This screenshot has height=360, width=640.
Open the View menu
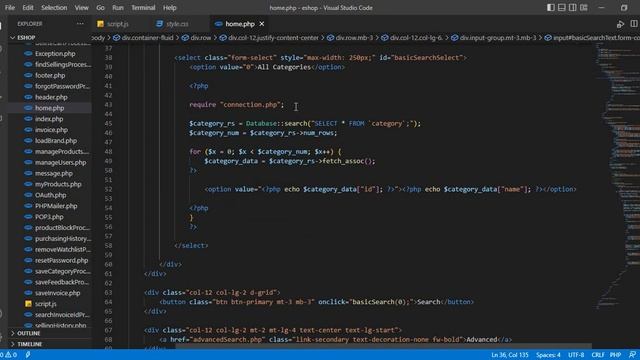81,7
